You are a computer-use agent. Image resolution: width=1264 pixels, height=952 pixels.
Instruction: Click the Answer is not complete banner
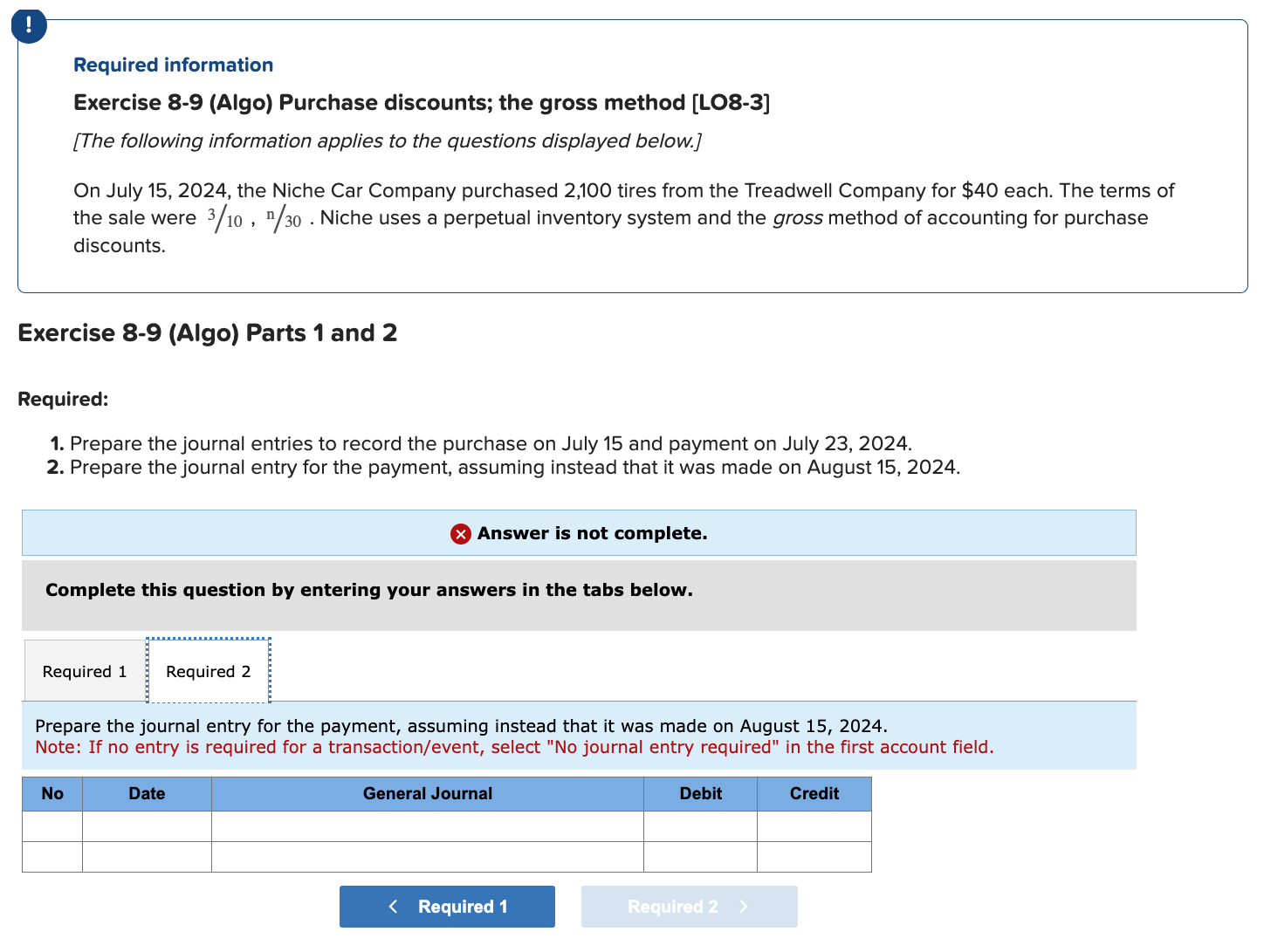578,533
